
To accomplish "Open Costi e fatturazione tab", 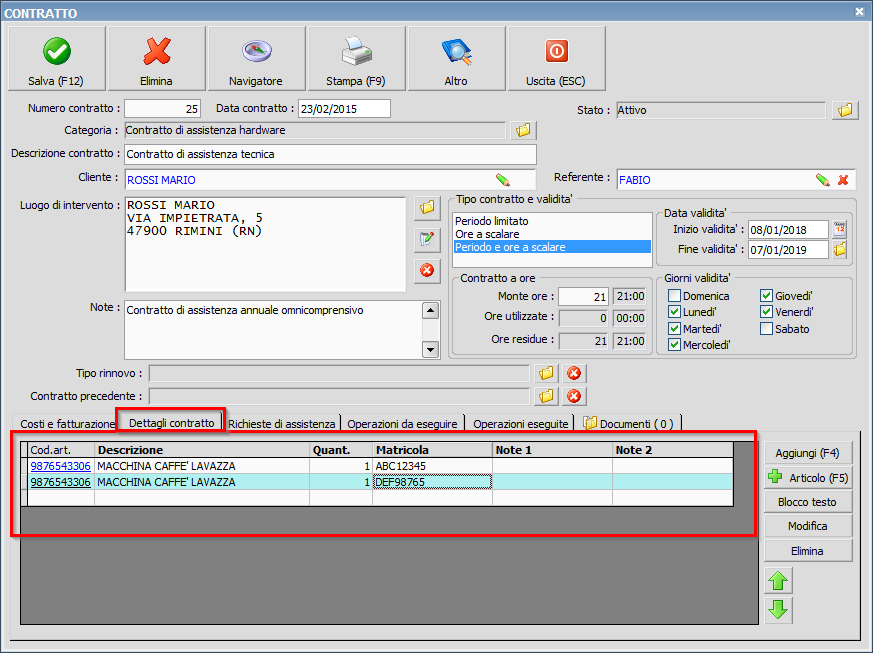I will click(x=67, y=424).
